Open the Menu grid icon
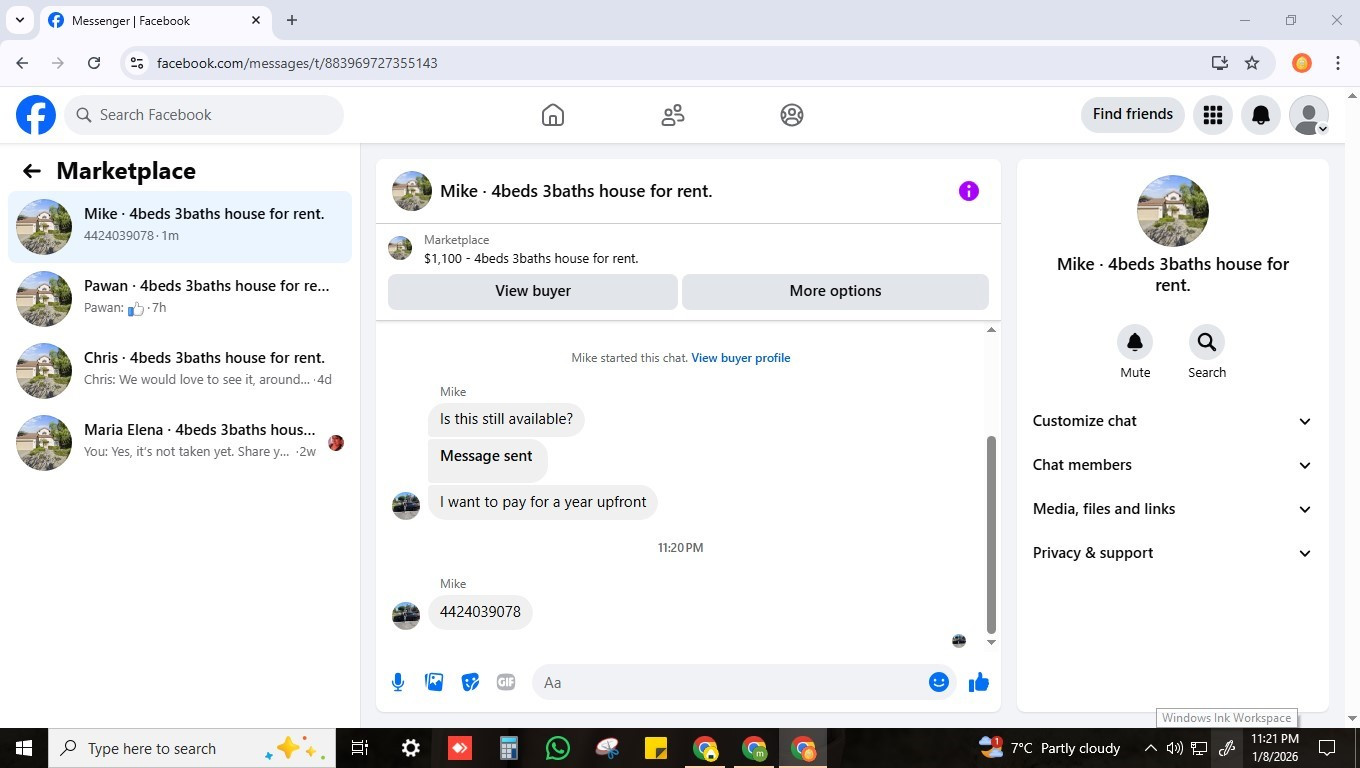1360x768 pixels. coord(1213,115)
